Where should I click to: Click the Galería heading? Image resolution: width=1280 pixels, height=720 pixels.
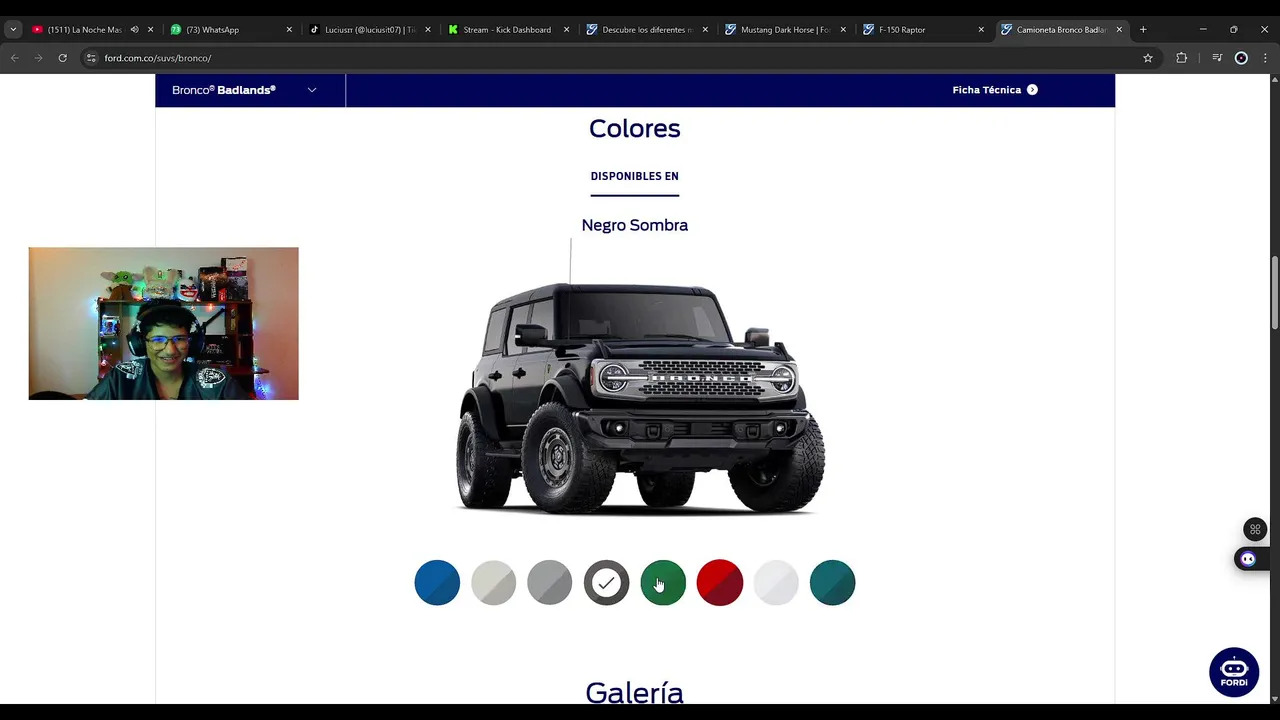634,692
